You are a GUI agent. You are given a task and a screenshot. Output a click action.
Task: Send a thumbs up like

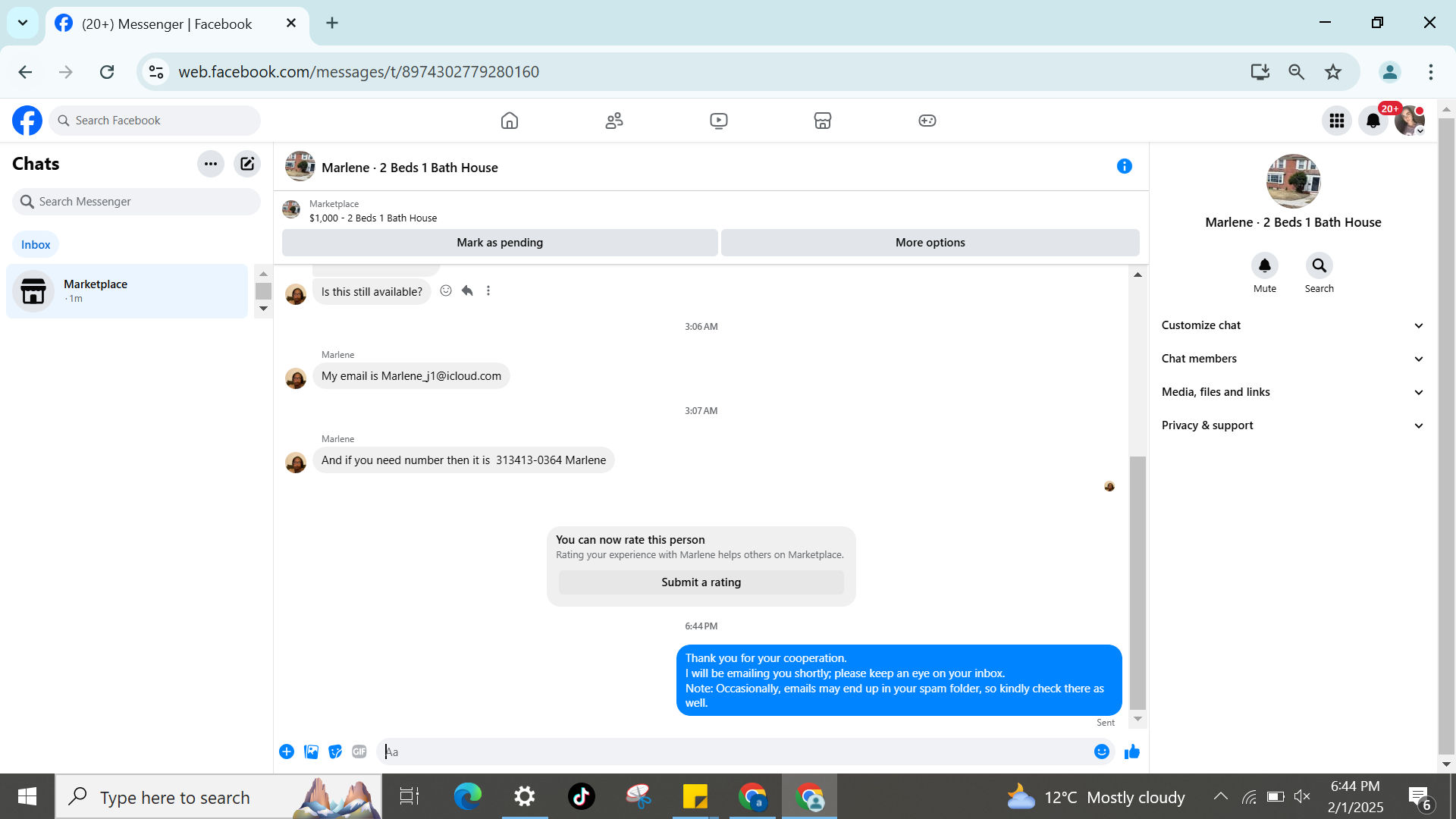coord(1132,752)
